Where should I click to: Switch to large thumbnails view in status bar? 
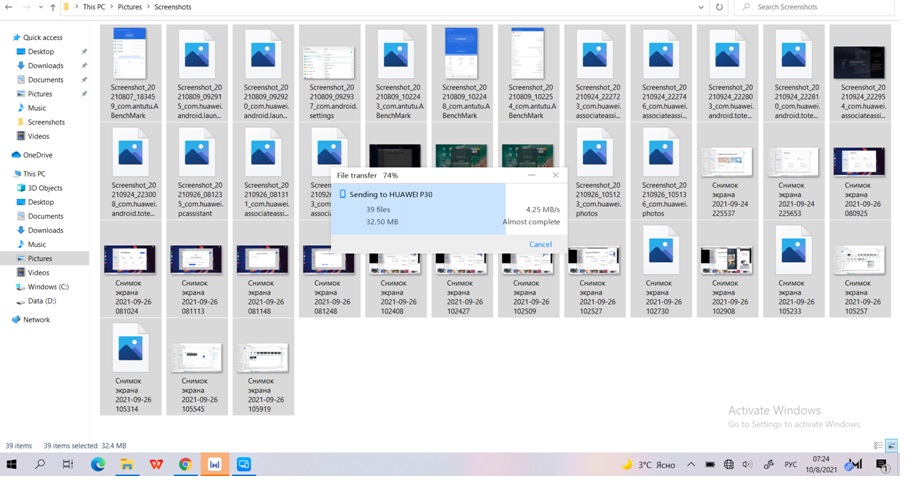click(891, 446)
